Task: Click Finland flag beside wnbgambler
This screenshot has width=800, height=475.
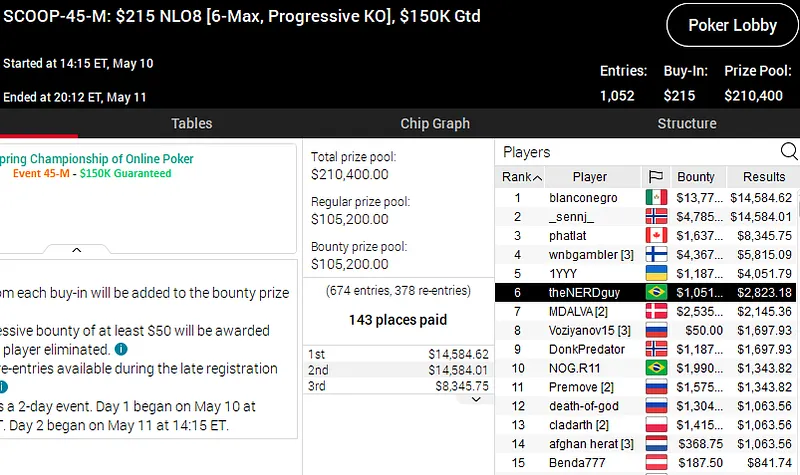Action: (x=656, y=255)
